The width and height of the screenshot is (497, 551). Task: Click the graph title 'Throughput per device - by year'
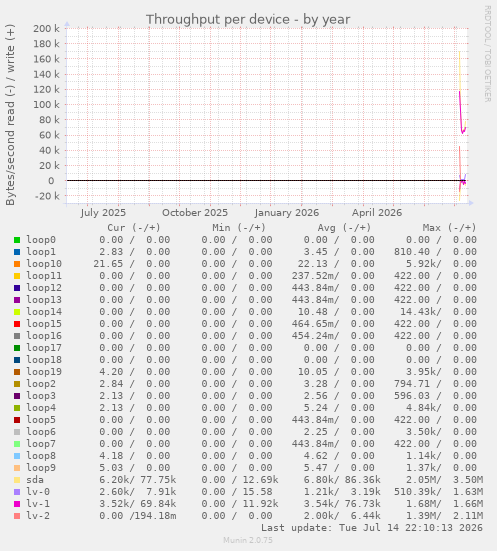click(x=248, y=19)
